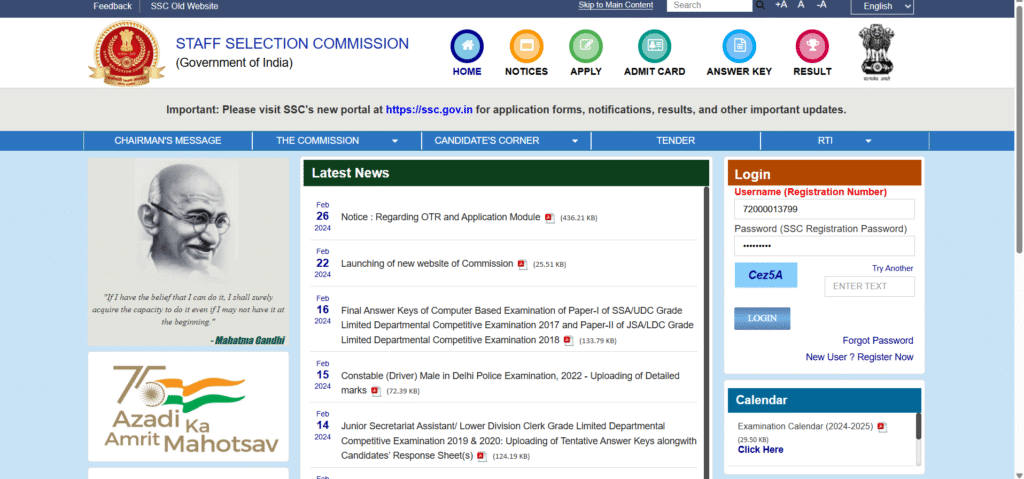
Task: Click STAFF SELECTION COMMISSION title
Action: click(x=292, y=44)
